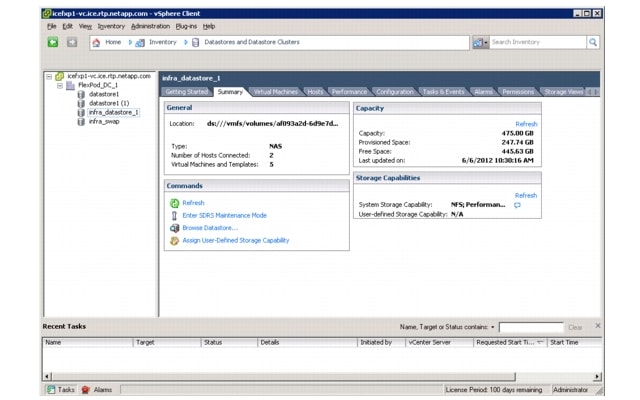Sort tasks by Status column header
This screenshot has width=640, height=400.
point(229,342)
